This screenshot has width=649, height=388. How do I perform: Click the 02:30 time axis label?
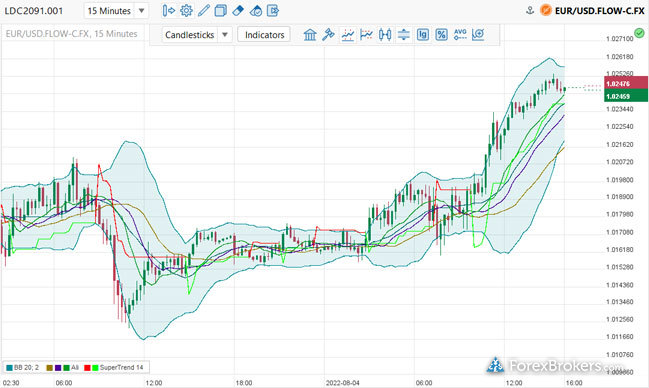(11, 383)
